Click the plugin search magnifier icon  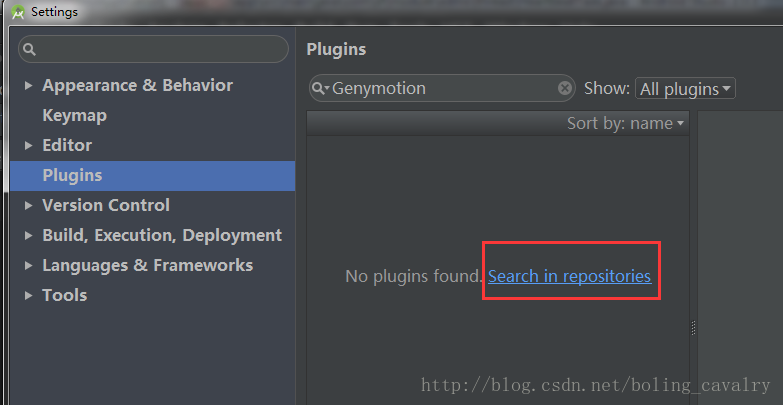pos(321,89)
